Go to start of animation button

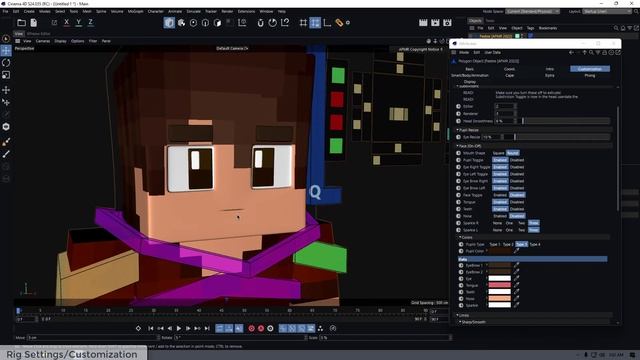point(151,328)
